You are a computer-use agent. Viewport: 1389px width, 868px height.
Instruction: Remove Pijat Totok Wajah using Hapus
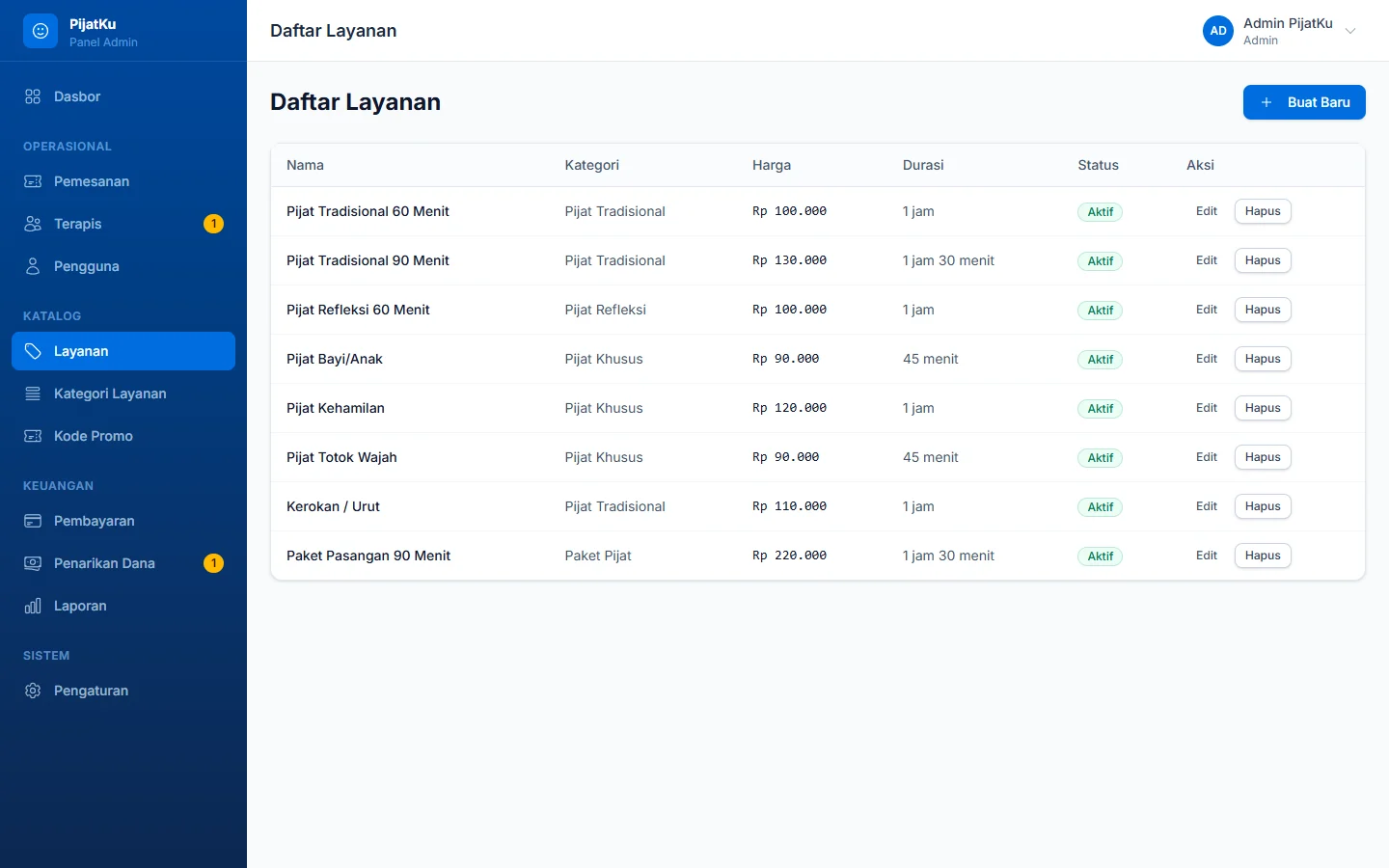[x=1263, y=457]
